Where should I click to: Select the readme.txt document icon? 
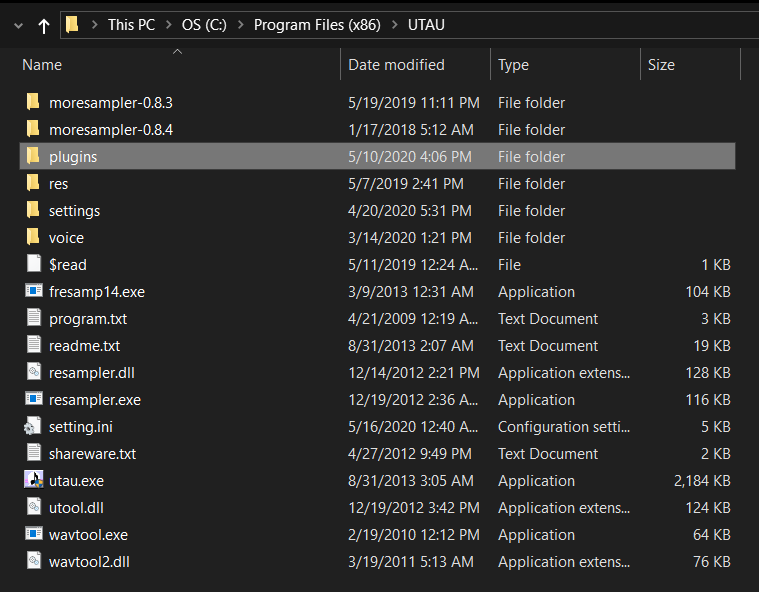coord(33,345)
